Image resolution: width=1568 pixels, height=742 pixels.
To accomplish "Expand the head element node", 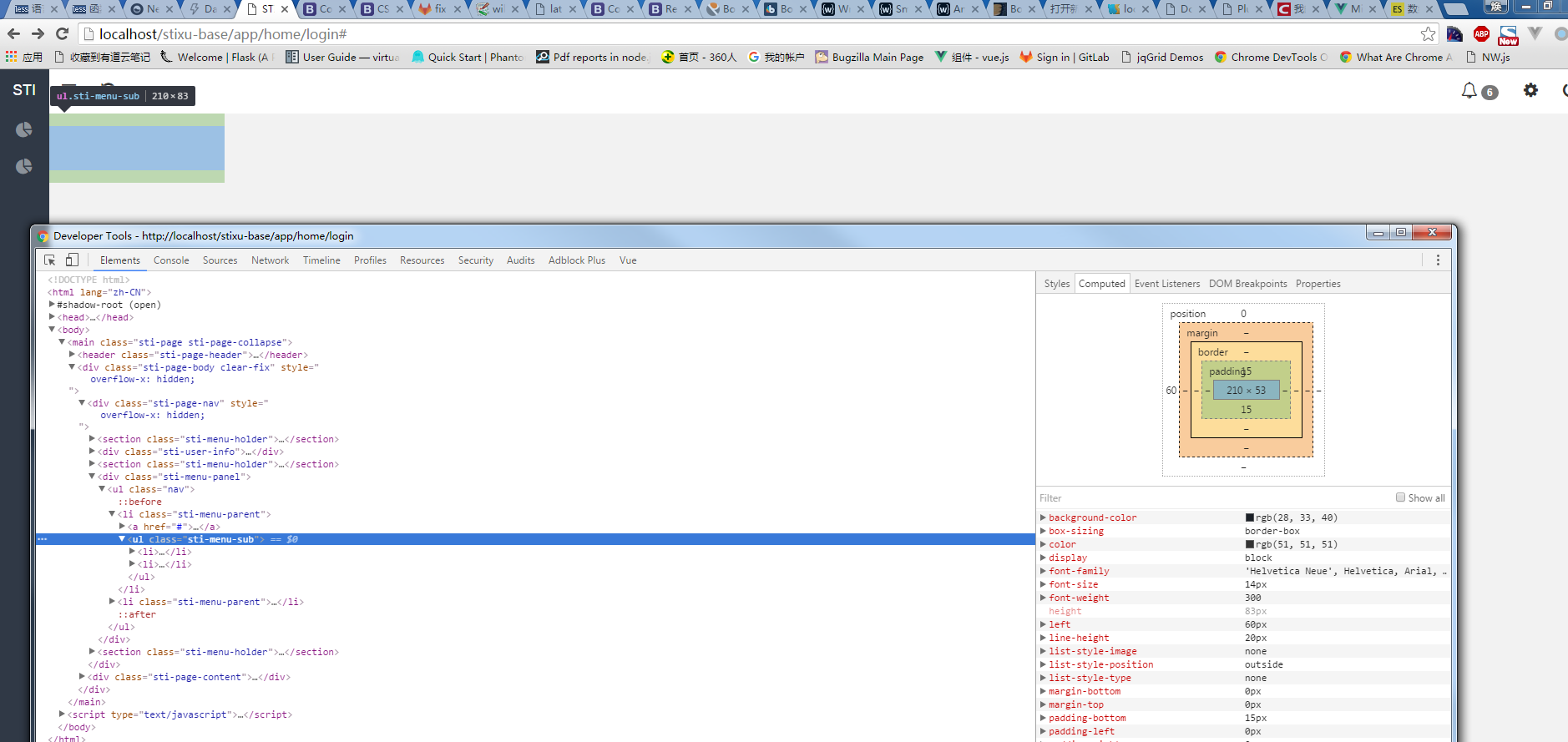I will [52, 317].
